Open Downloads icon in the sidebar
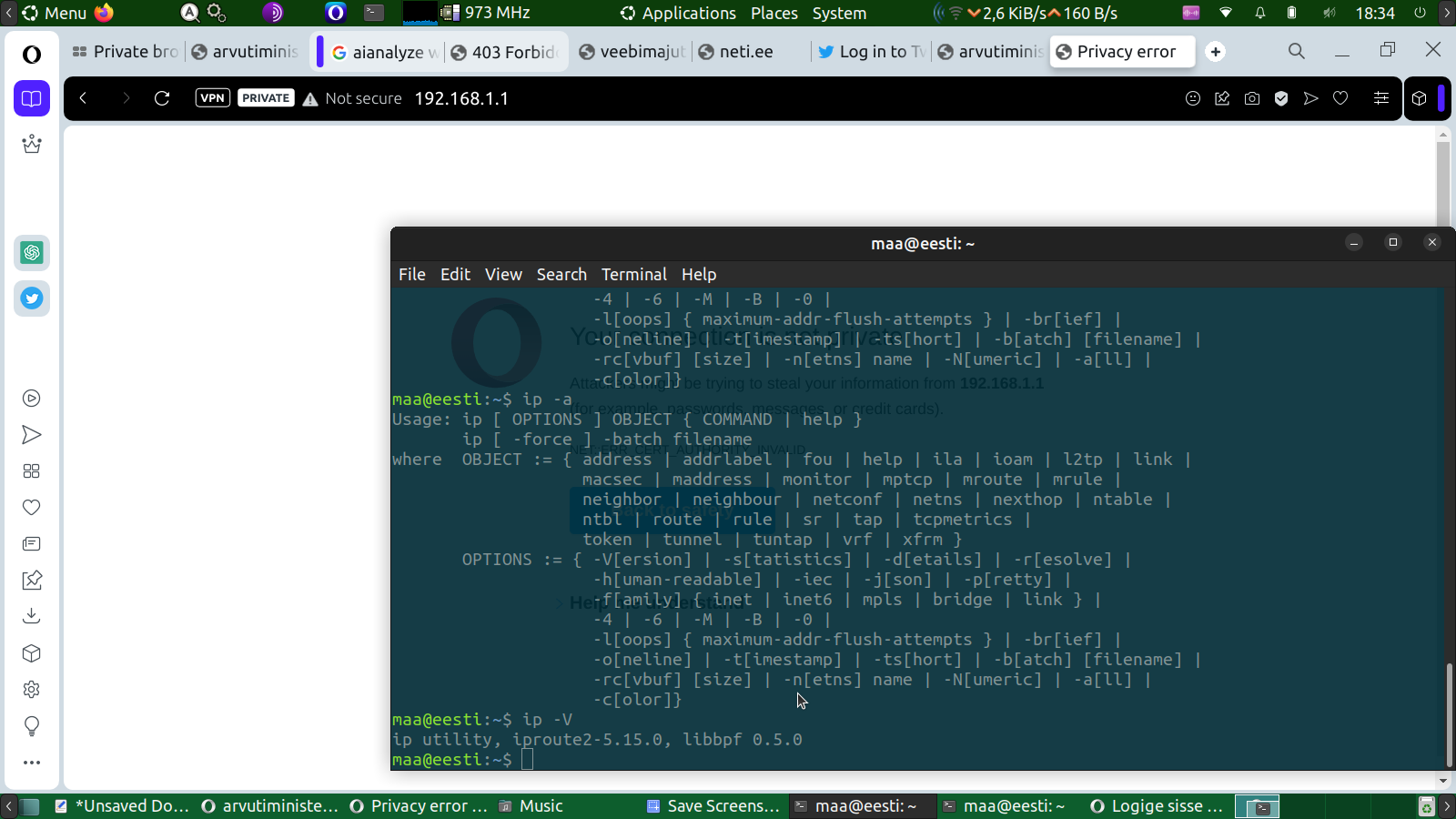 click(32, 616)
